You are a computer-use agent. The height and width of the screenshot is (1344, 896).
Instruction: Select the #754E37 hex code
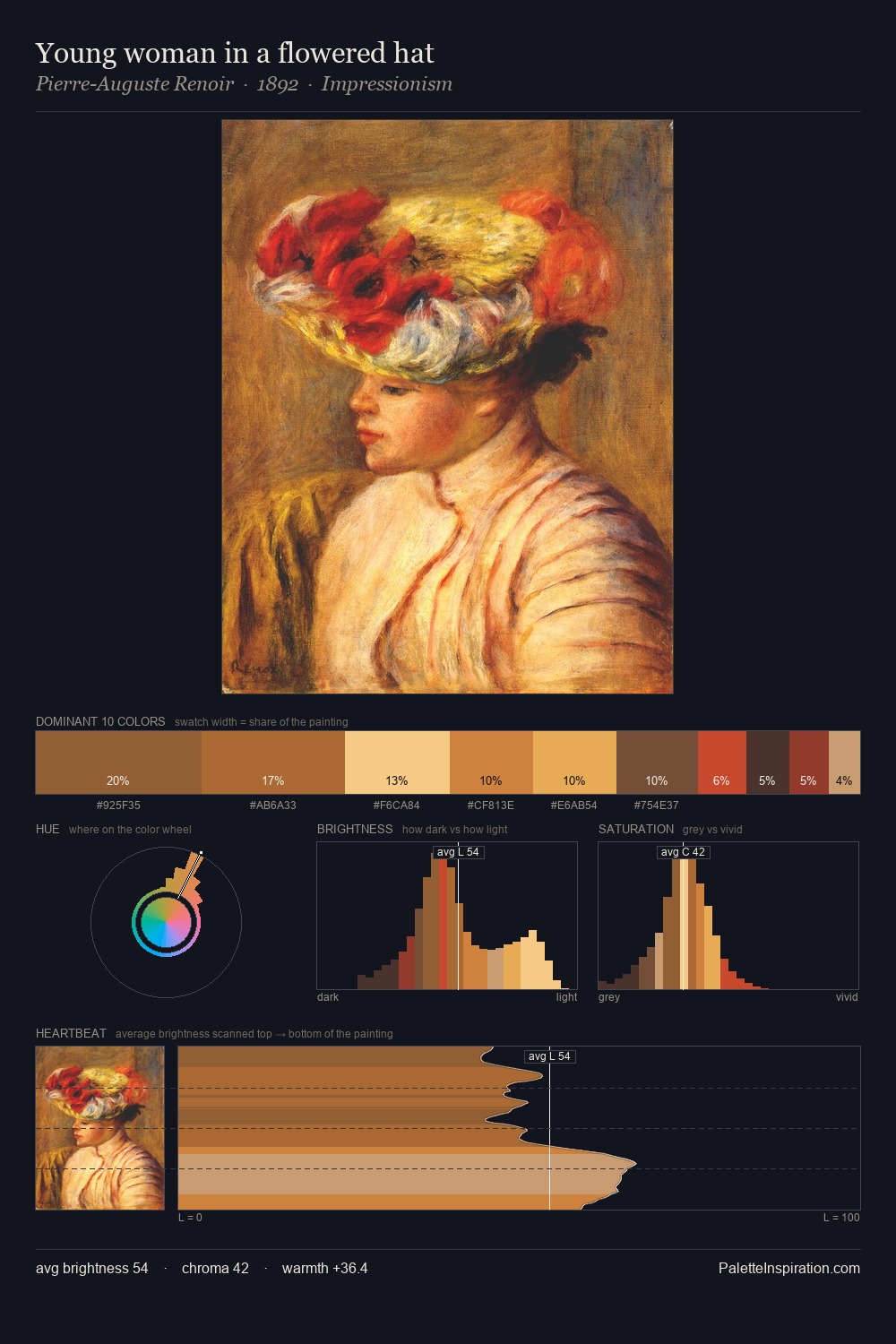tap(657, 806)
